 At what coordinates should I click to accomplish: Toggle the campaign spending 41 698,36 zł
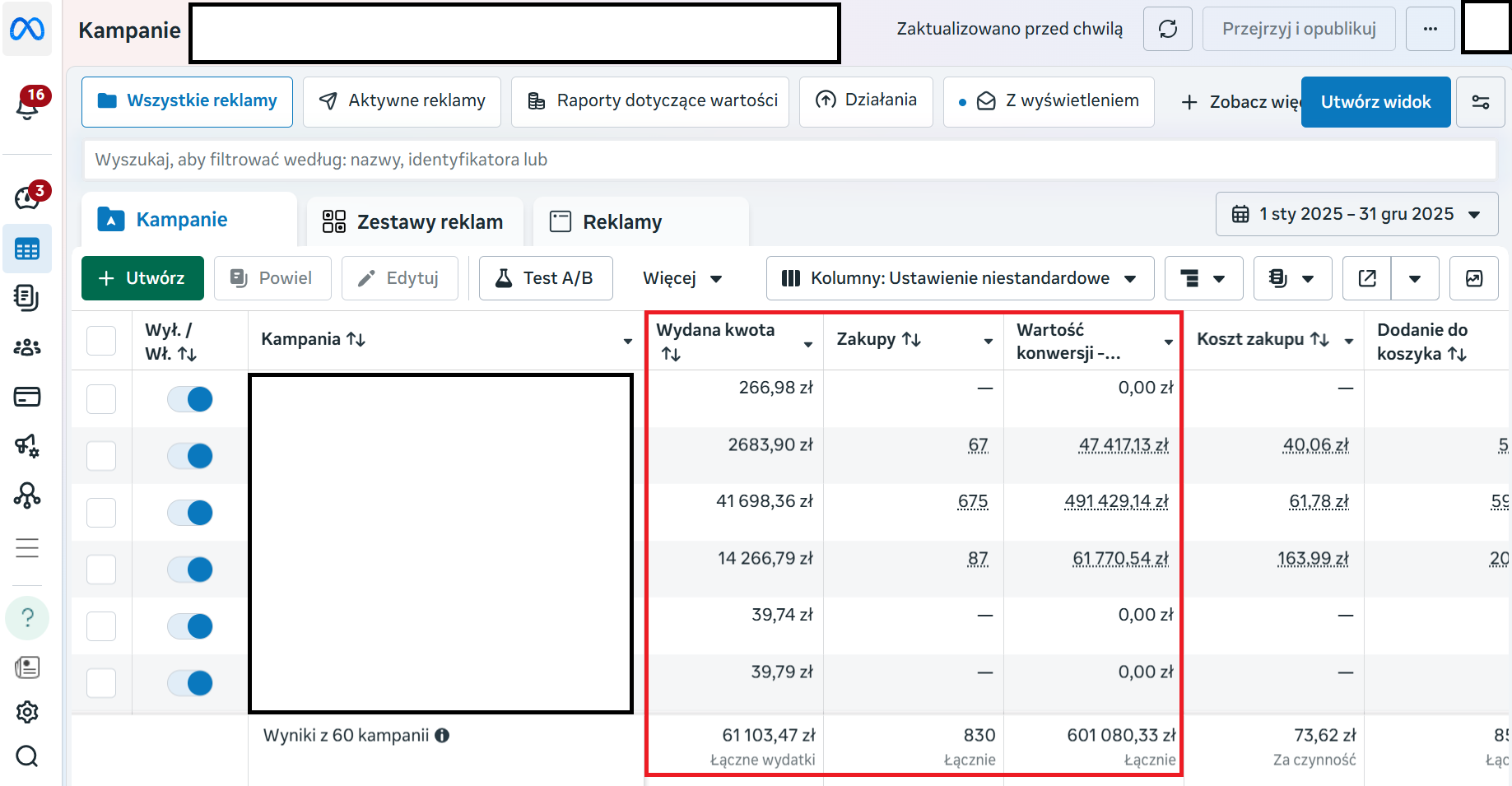coord(190,513)
